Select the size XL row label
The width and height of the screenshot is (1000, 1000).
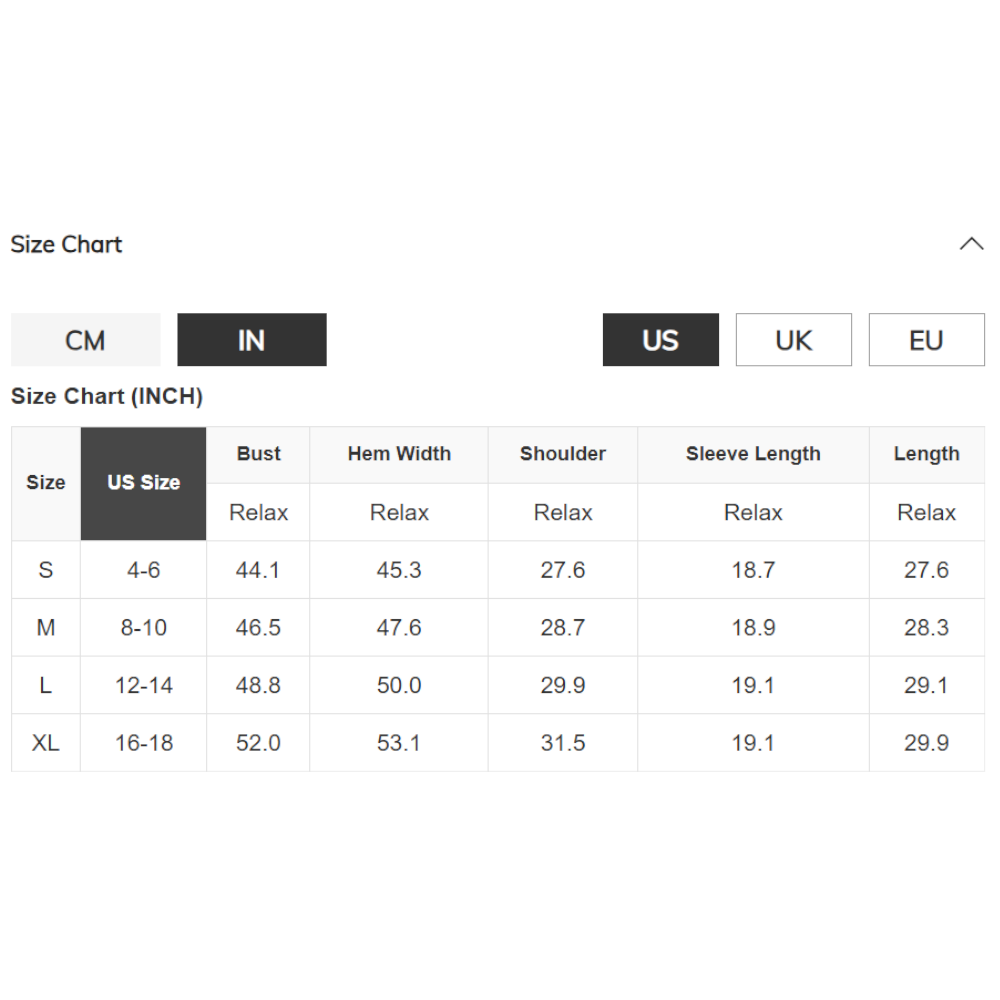click(x=46, y=743)
